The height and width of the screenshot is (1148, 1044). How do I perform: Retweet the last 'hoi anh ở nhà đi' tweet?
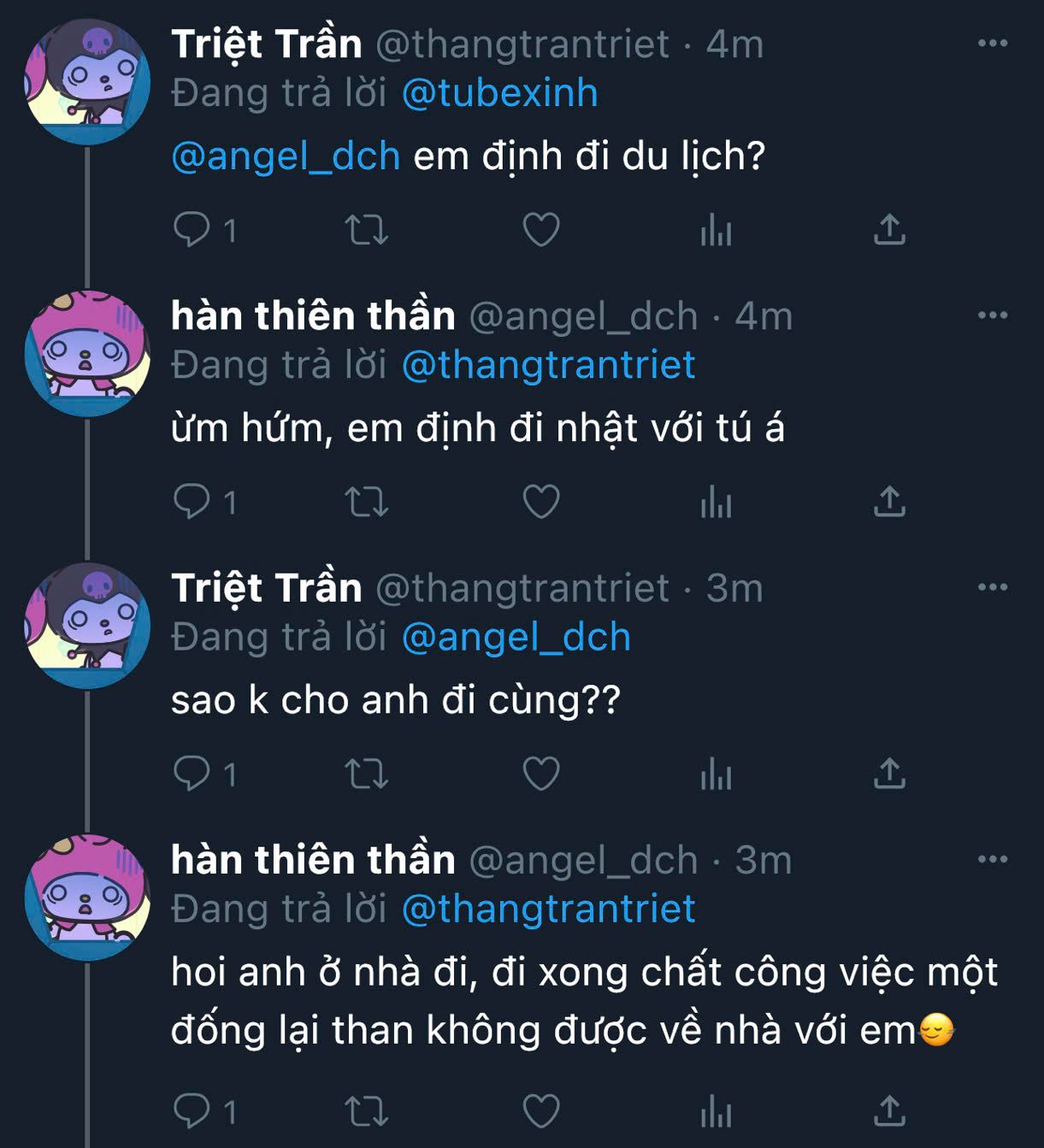pyautogui.click(x=366, y=1111)
